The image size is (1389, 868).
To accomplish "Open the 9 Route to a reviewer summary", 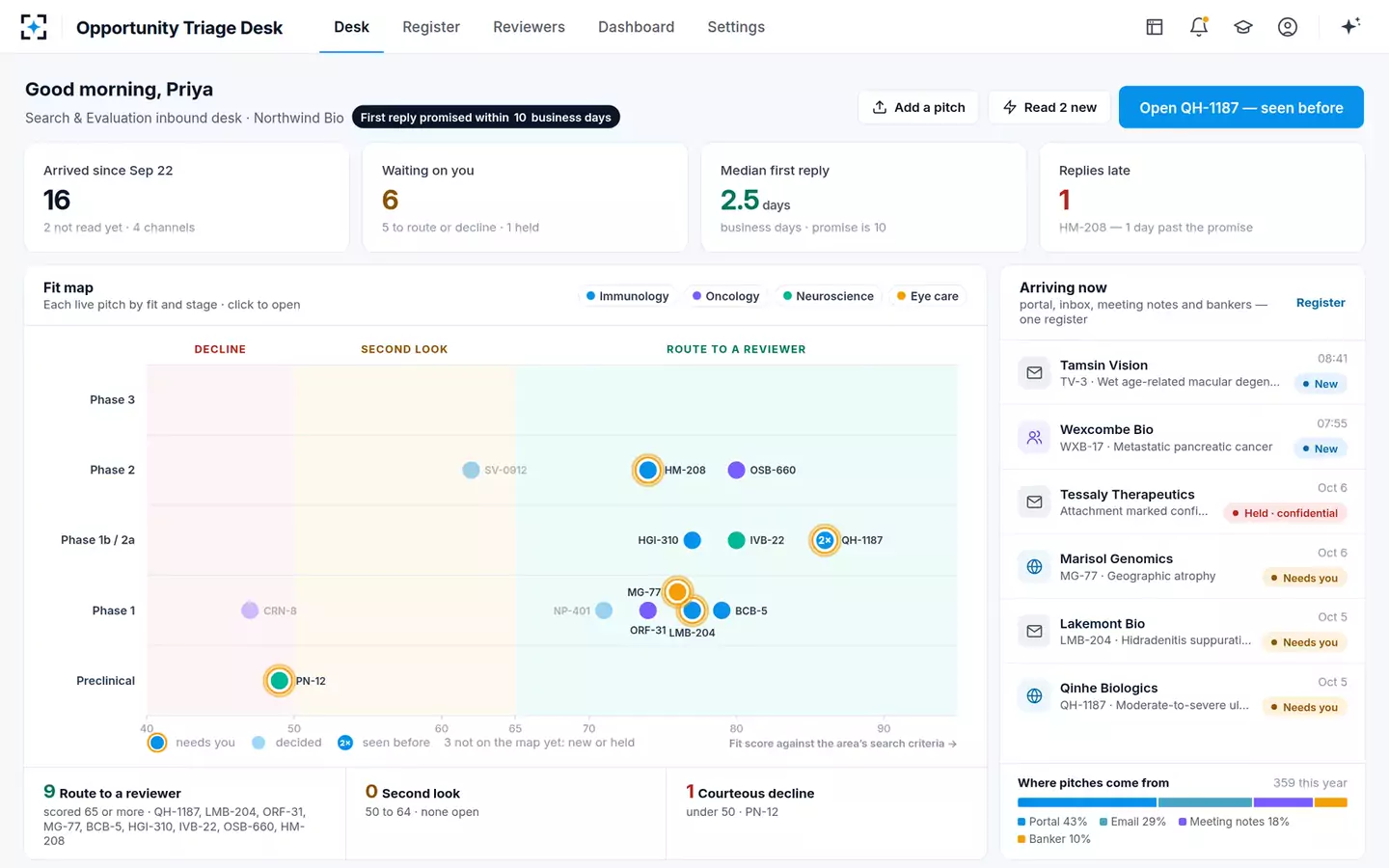I will click(185, 814).
